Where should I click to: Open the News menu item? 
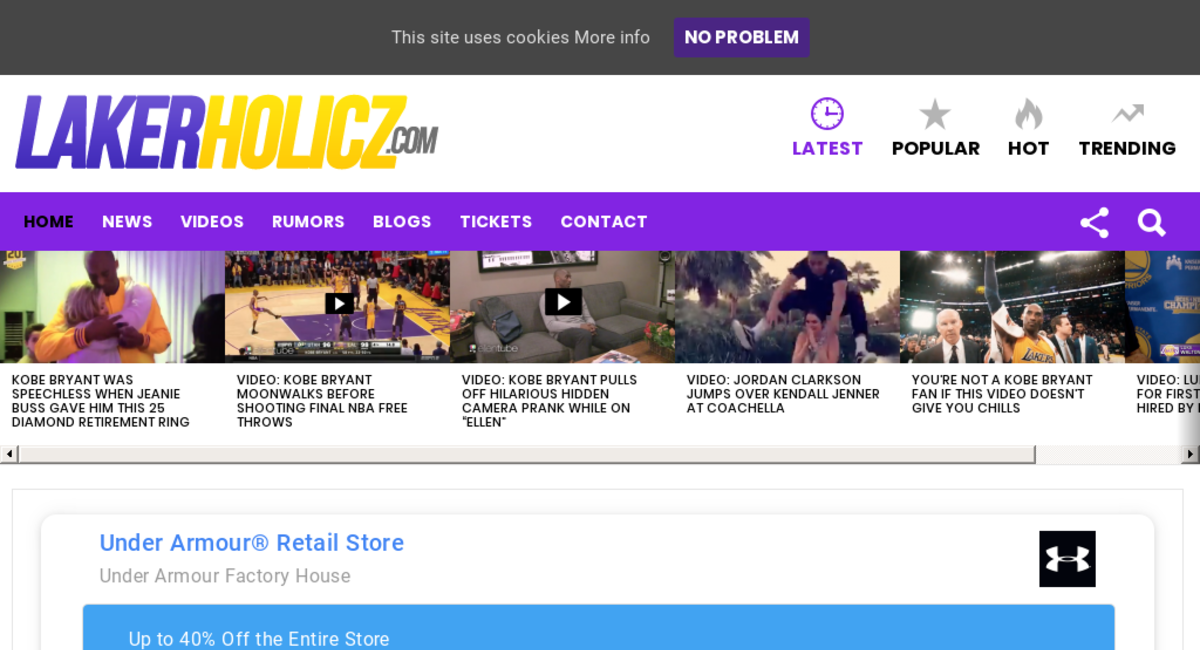pyautogui.click(x=127, y=222)
